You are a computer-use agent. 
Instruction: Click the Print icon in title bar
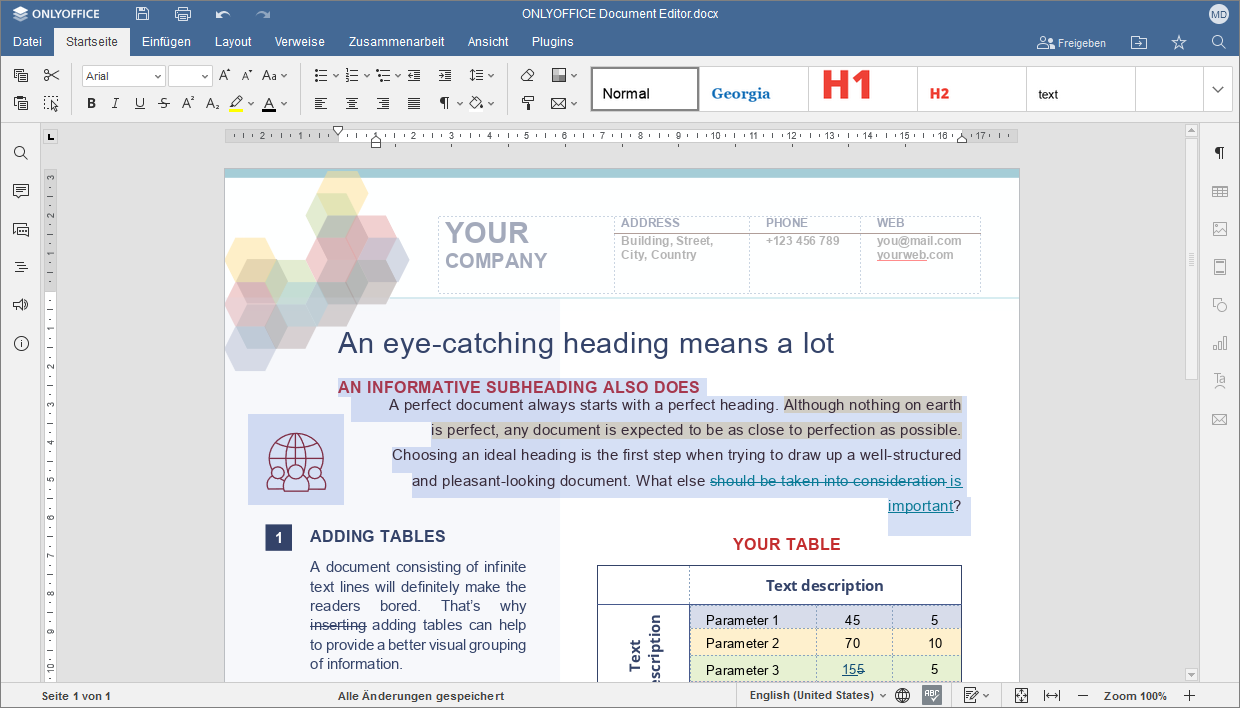click(x=183, y=14)
